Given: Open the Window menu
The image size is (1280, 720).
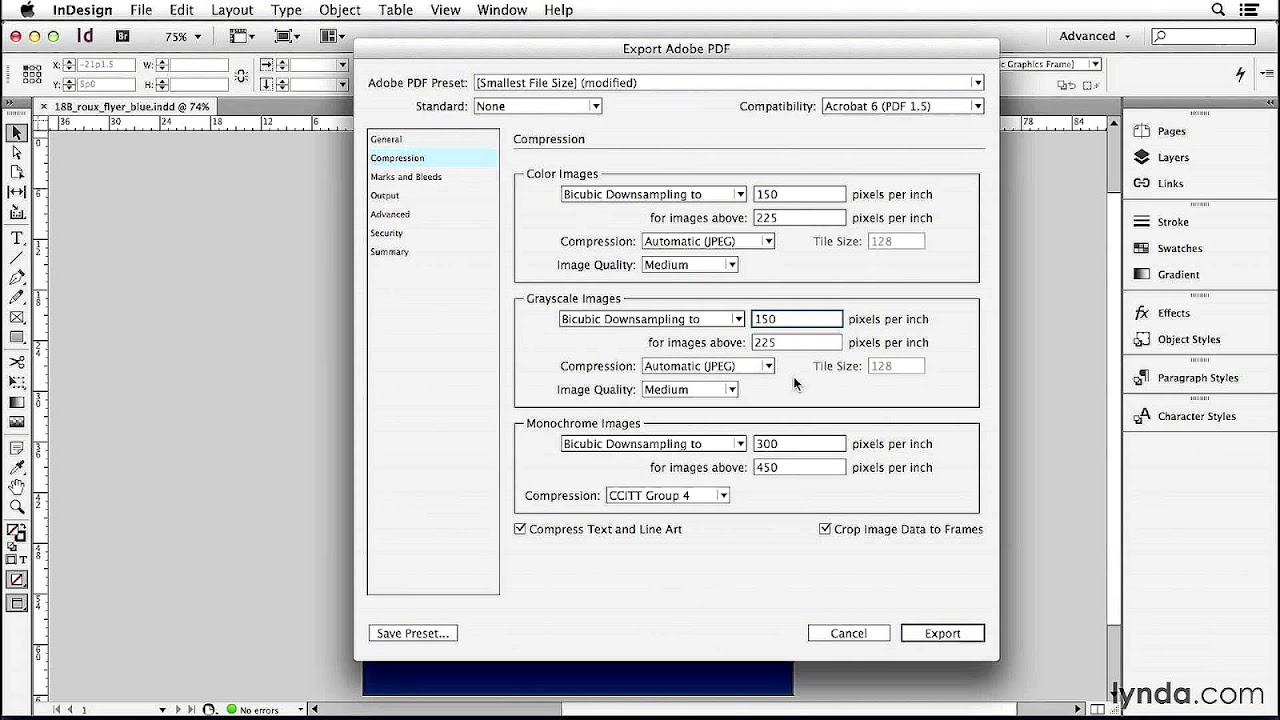Looking at the screenshot, I should click(502, 10).
